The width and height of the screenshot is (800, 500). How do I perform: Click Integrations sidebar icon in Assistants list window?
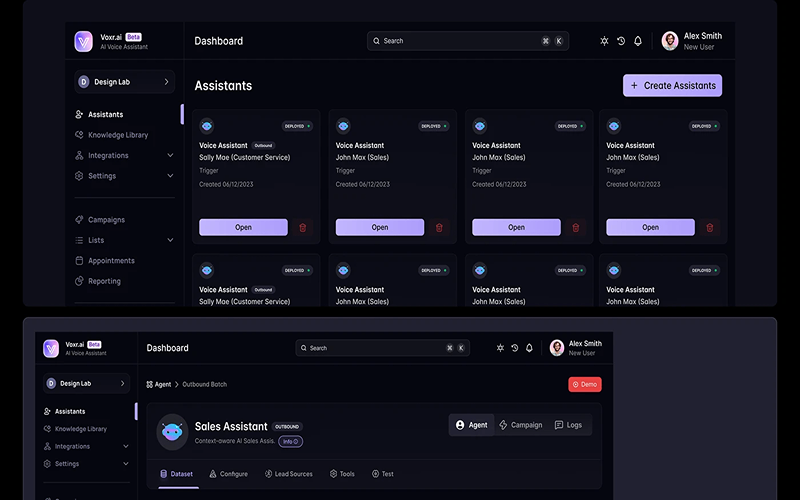(x=79, y=155)
